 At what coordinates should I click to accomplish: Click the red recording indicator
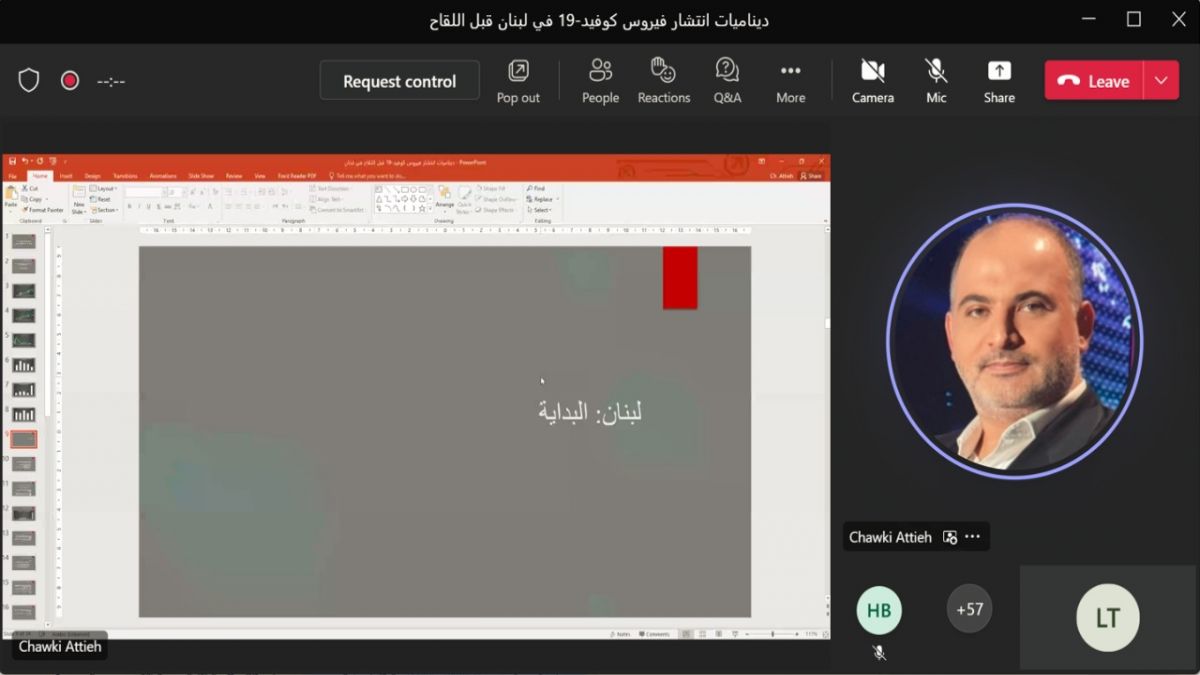(70, 81)
